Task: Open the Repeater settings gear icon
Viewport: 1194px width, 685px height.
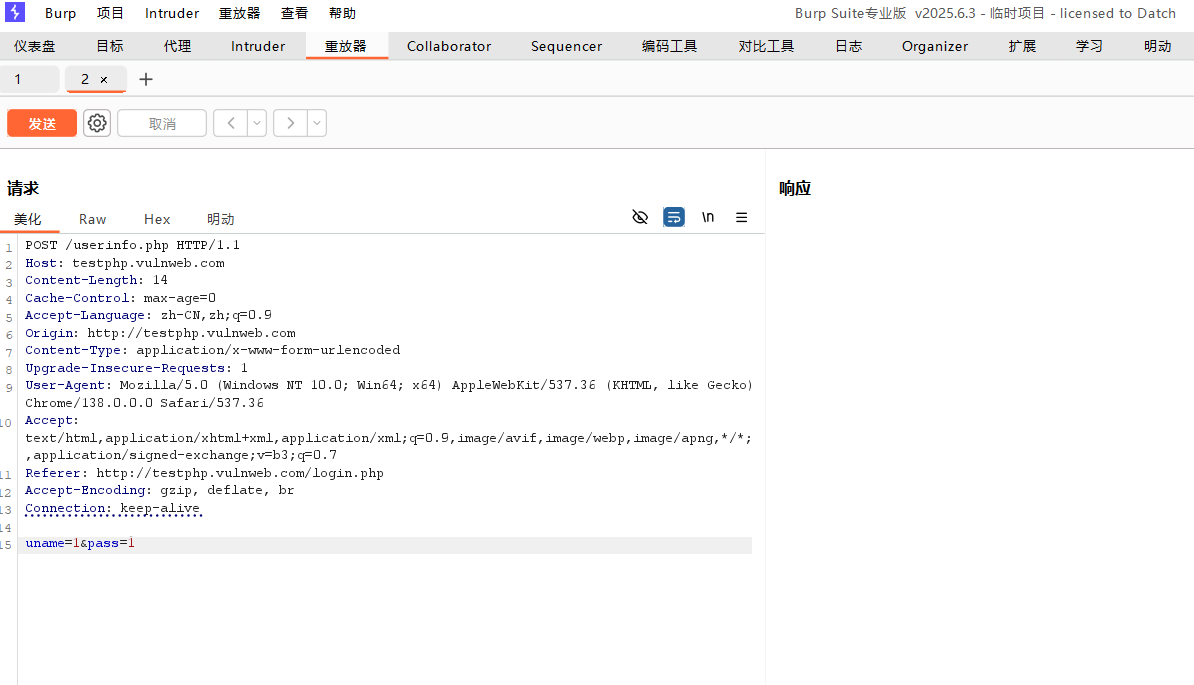Action: click(97, 123)
